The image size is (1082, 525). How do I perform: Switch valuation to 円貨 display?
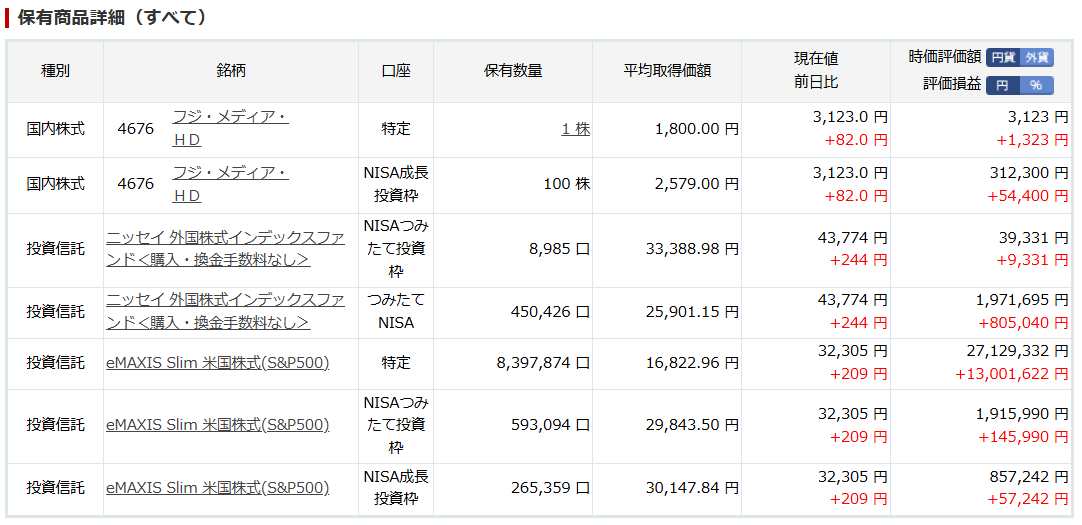1003,57
